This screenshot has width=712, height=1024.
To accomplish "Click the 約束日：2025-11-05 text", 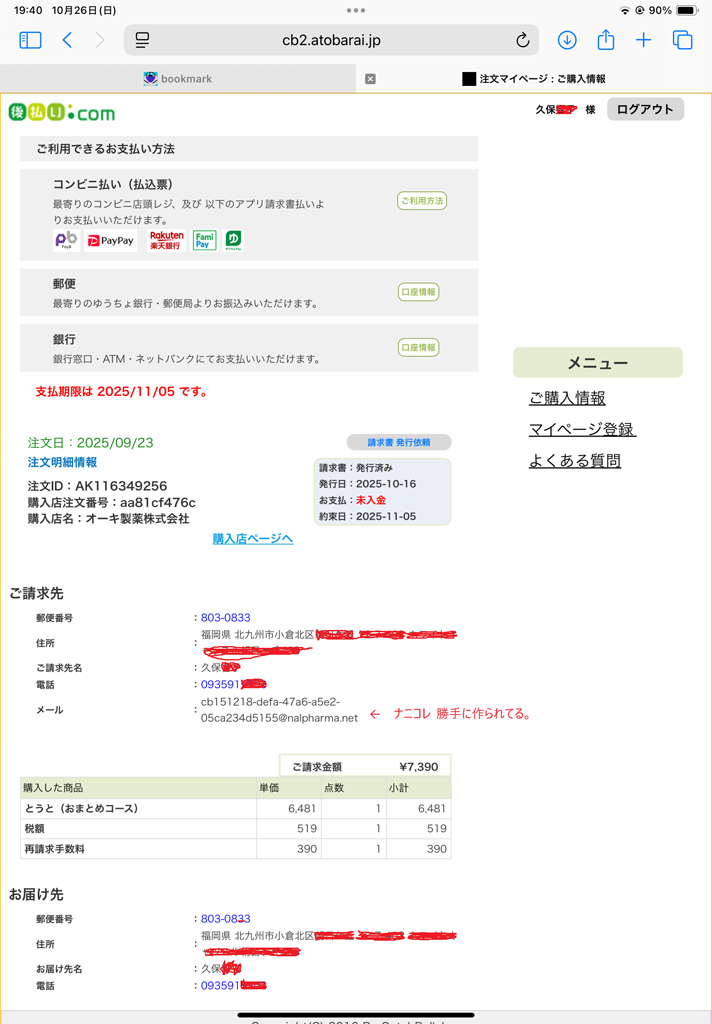I will click(367, 516).
